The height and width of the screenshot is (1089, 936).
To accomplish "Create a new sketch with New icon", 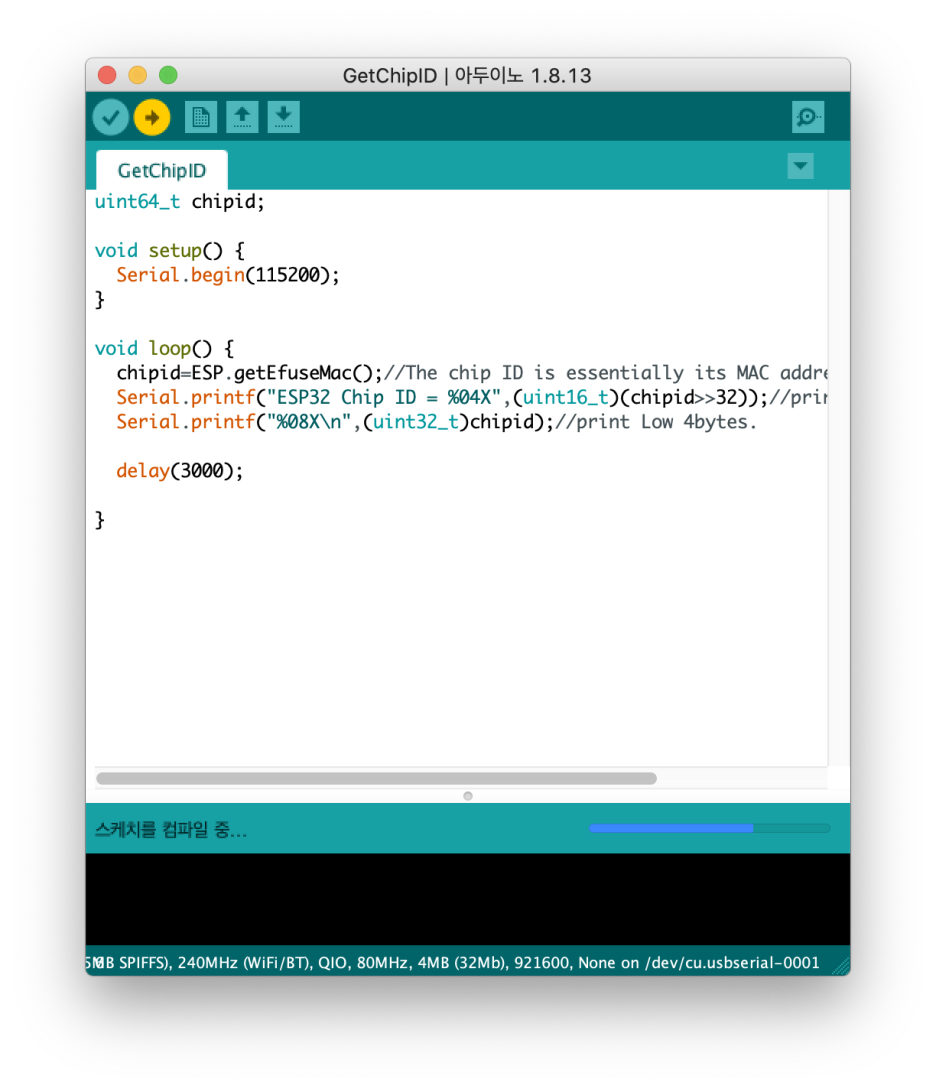I will pyautogui.click(x=201, y=117).
